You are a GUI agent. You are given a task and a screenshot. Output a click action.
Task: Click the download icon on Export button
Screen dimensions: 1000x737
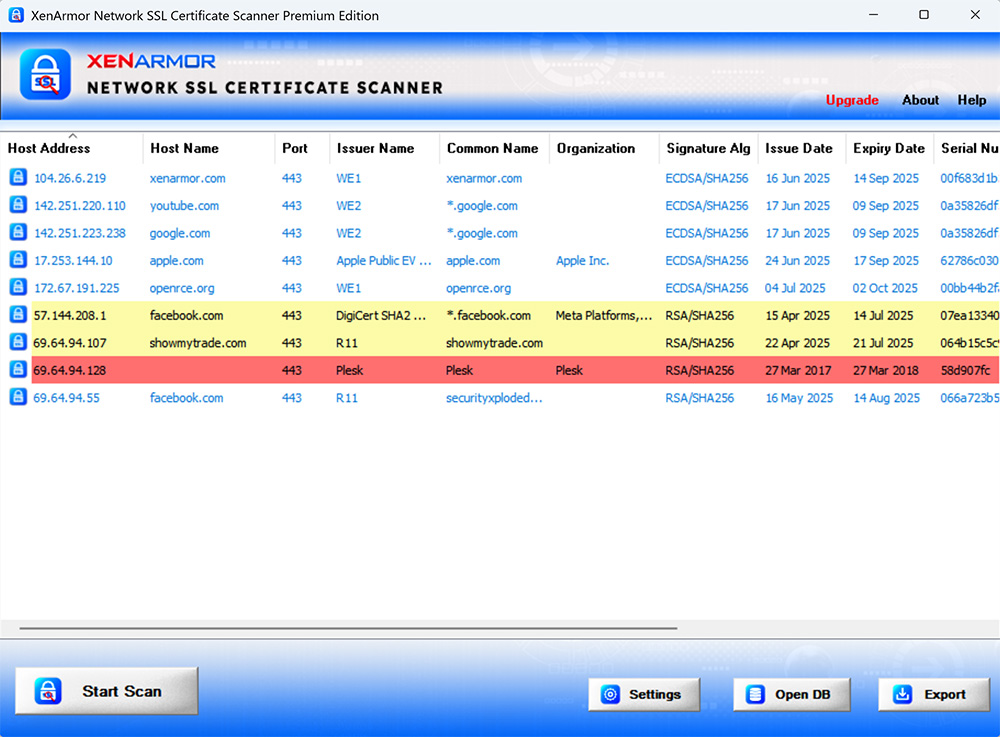(902, 694)
